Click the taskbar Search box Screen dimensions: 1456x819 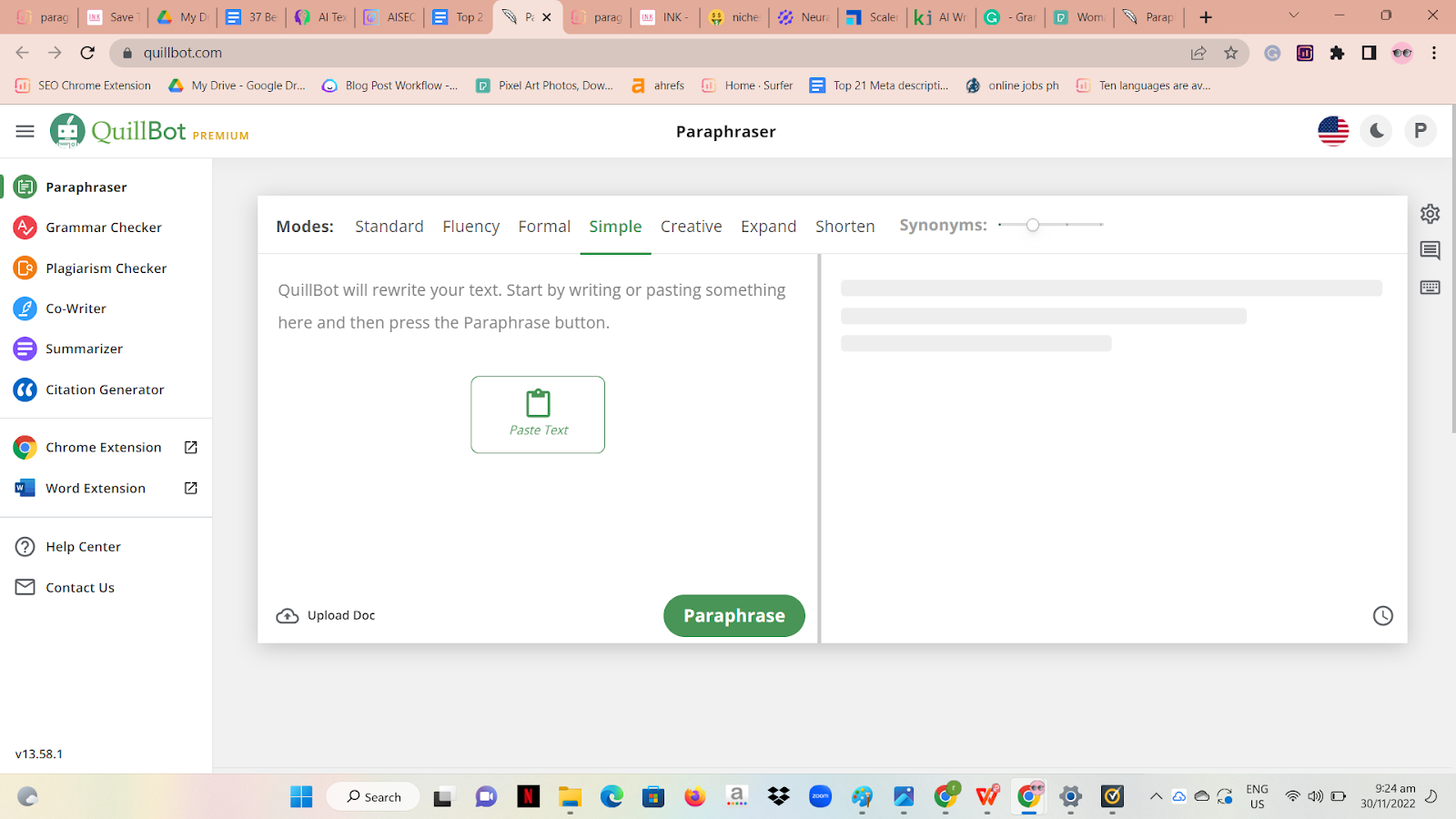click(x=373, y=797)
